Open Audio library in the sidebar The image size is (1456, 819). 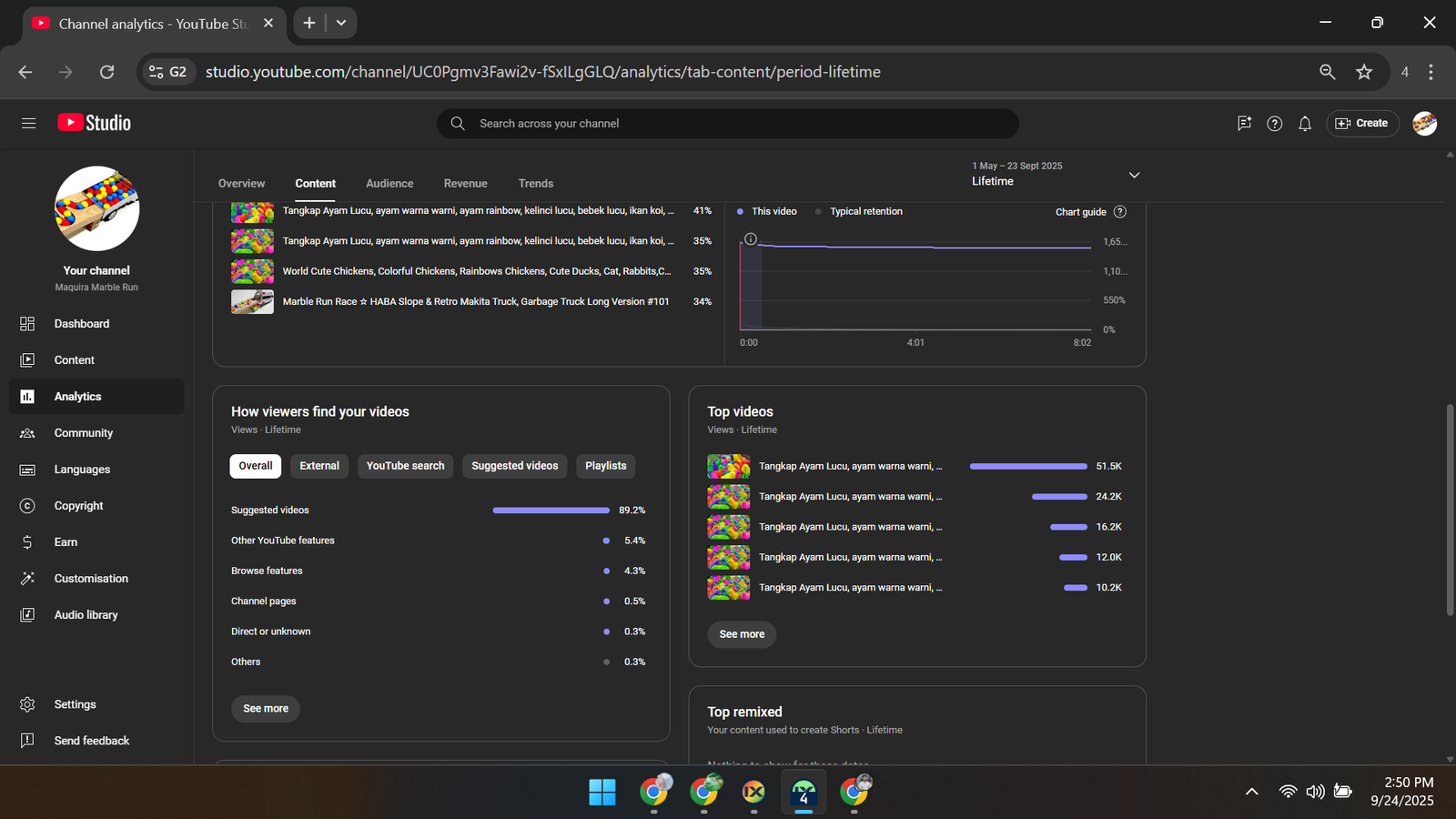86,615
